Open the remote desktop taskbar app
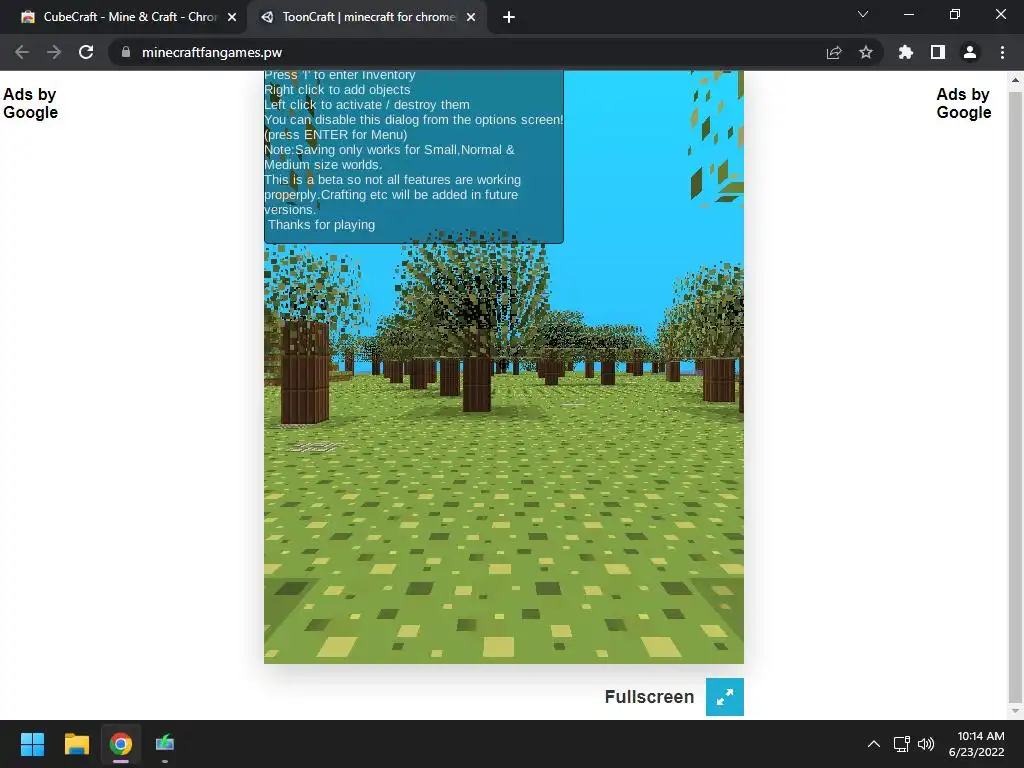This screenshot has height=768, width=1024. click(x=165, y=744)
